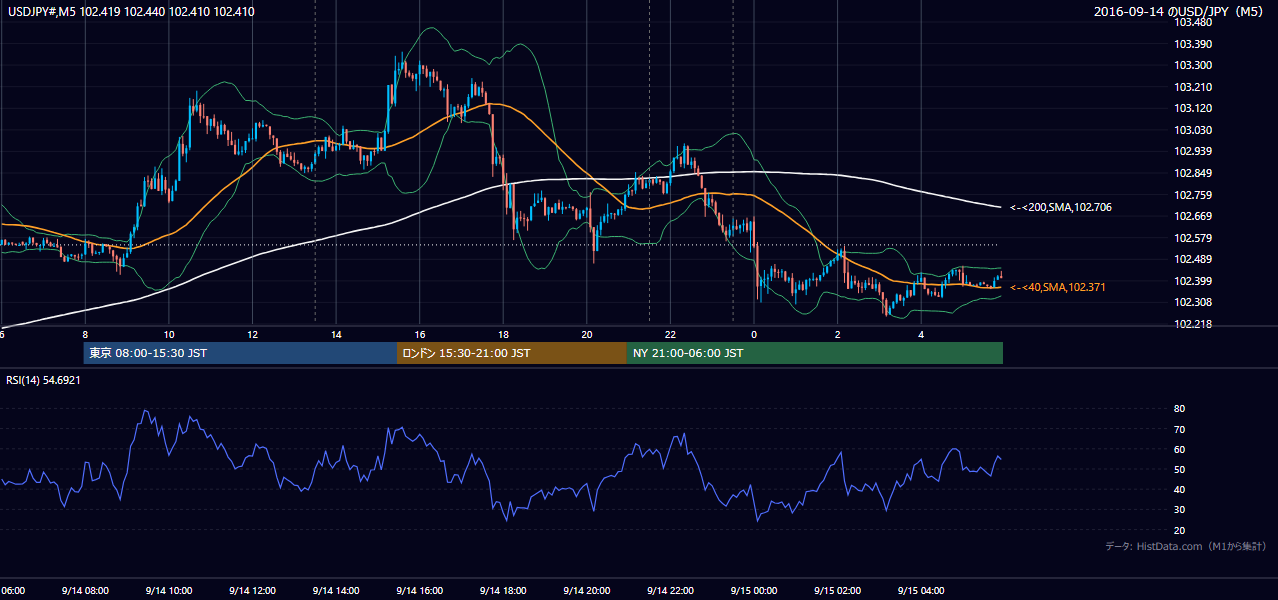
Task: Click hour label 22 under price chart
Action: pos(670,334)
